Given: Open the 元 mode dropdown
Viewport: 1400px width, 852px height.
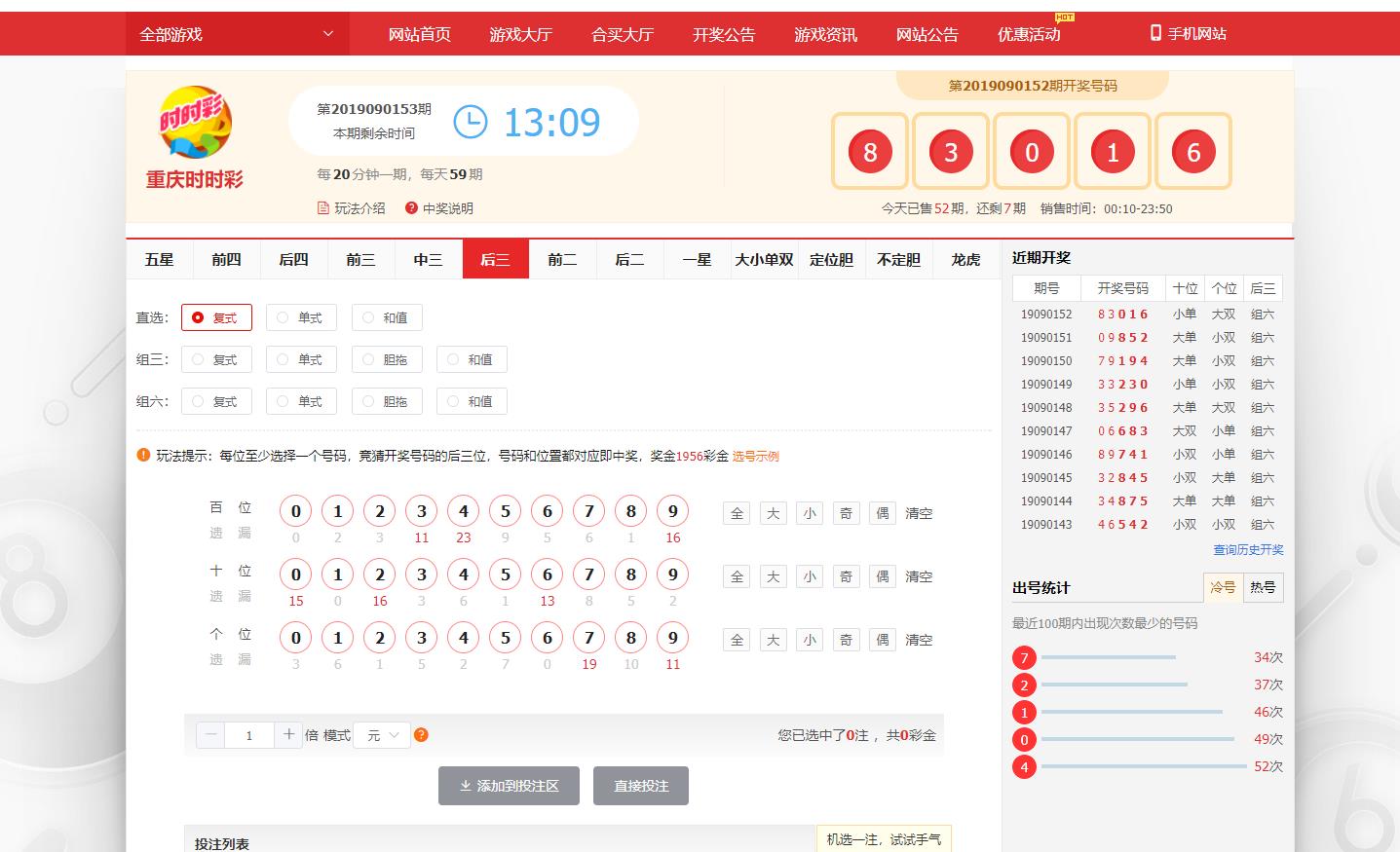Looking at the screenshot, I should (x=382, y=735).
